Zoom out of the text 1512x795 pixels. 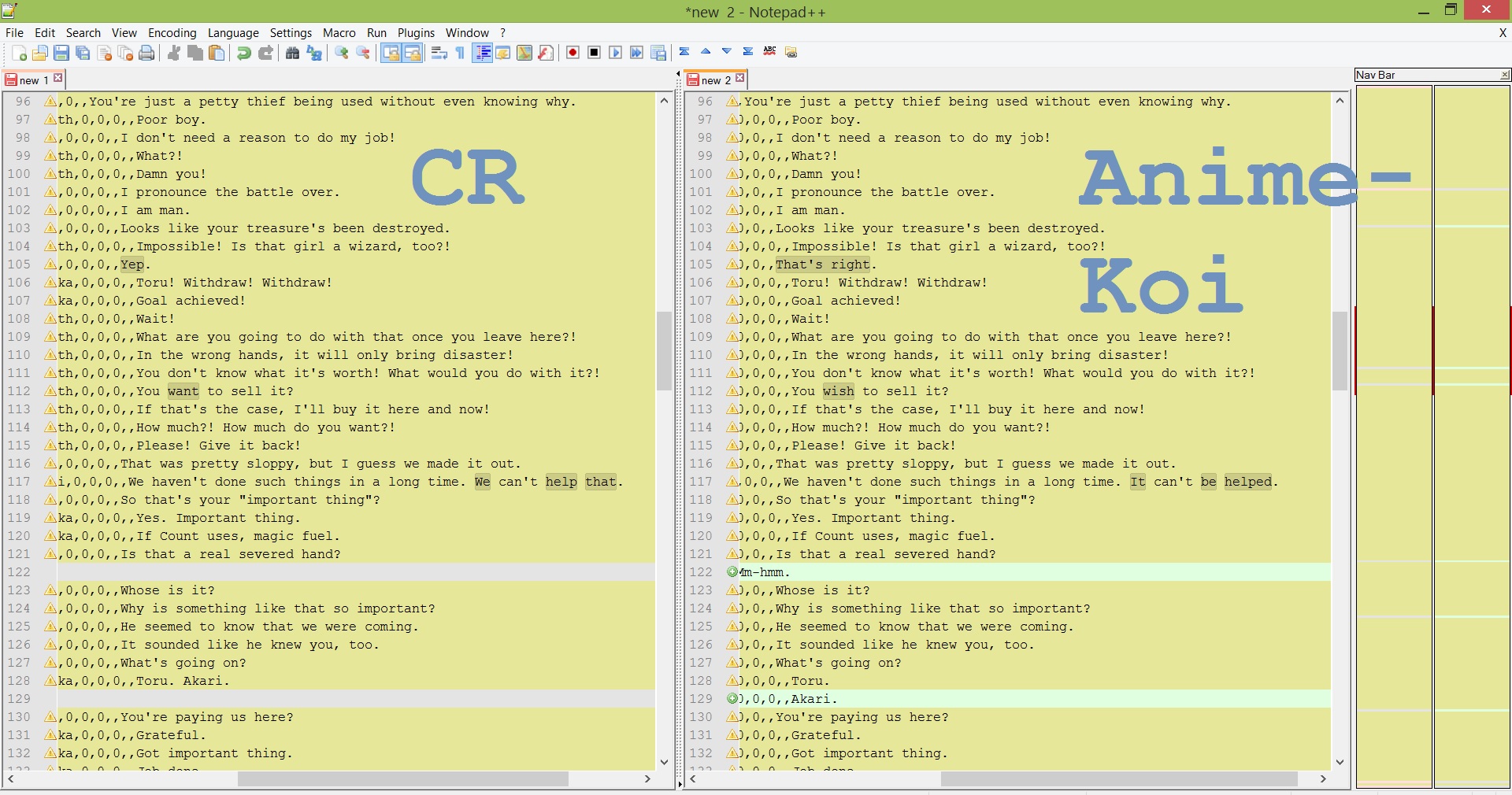363,53
